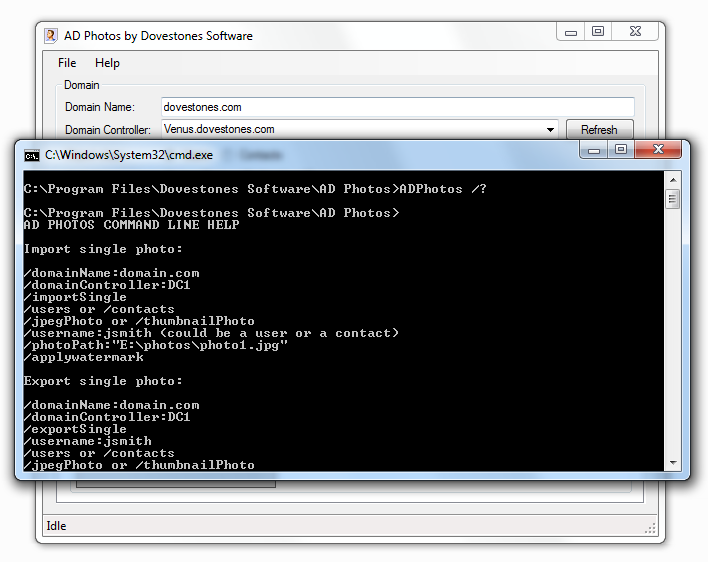
Task: Maximize the AD Photos window
Action: [598, 31]
